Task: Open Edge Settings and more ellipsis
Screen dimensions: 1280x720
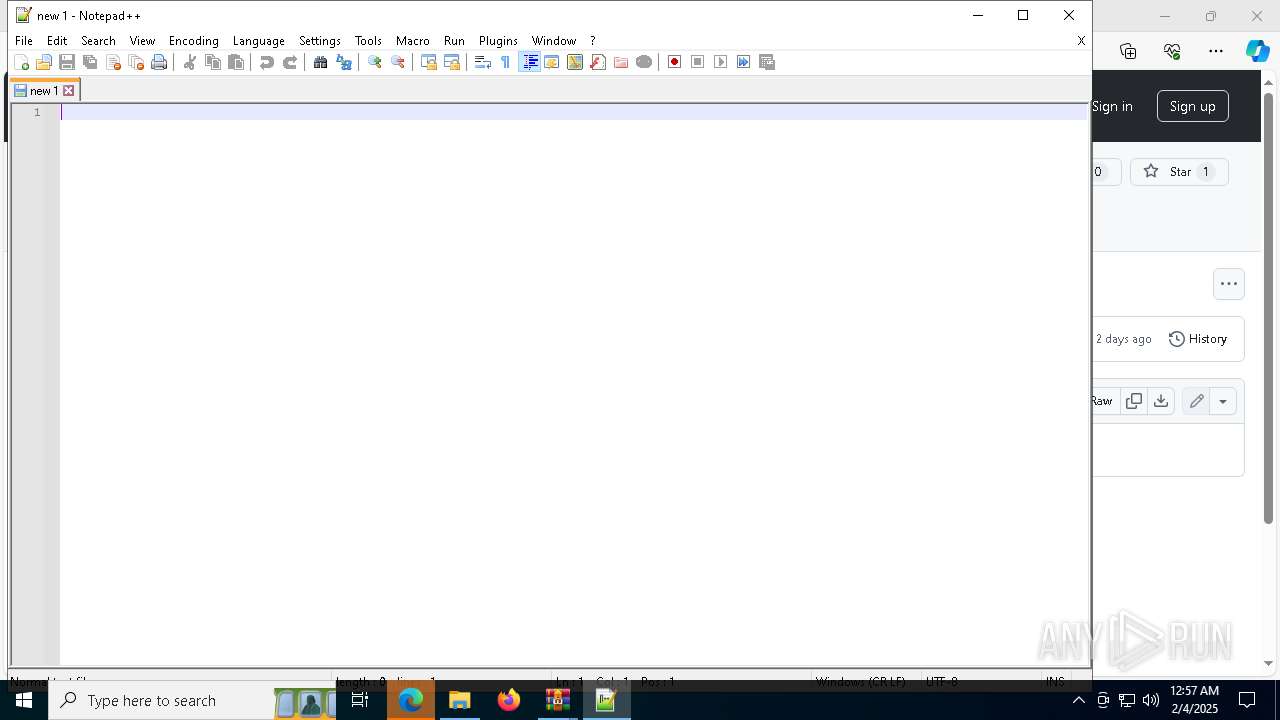Action: click(x=1216, y=51)
